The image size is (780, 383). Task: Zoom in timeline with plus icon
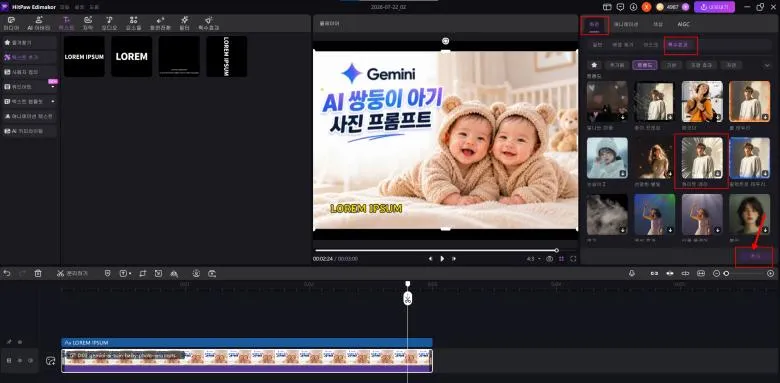[x=771, y=273]
